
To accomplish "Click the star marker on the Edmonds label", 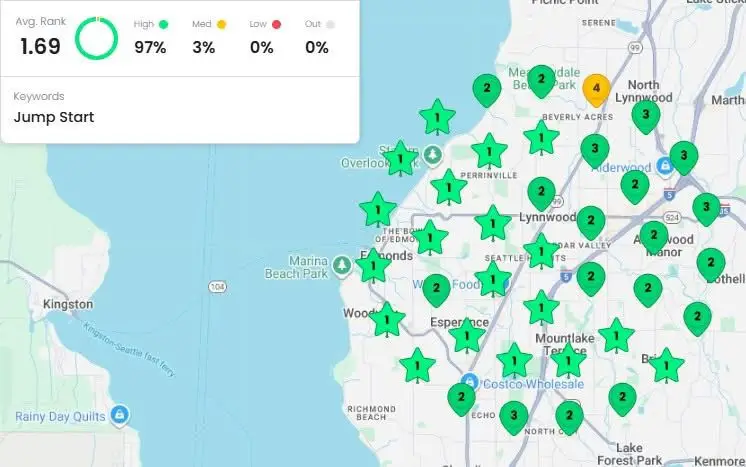I will (373, 266).
